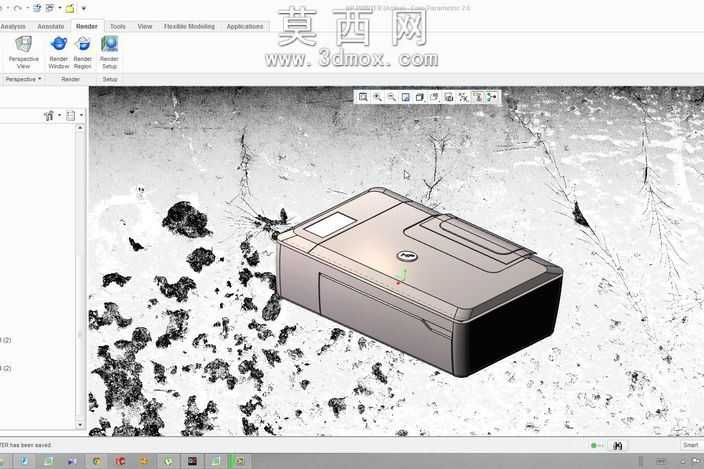
Task: Expand the Windows switcher dropdown arrow
Action: click(60, 8)
